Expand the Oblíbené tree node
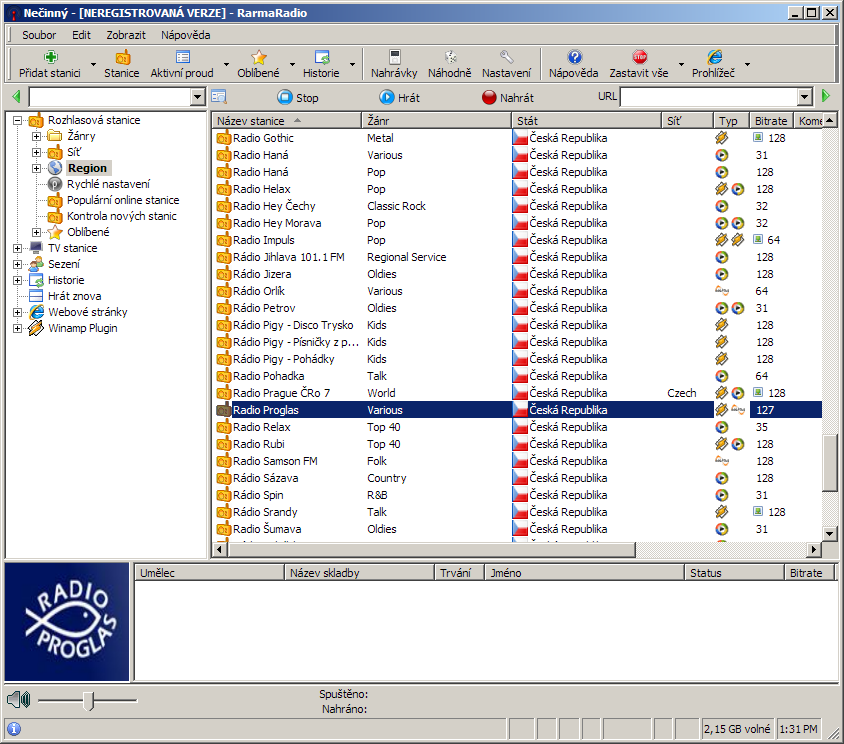Viewport: 844px width, 744px height. [36, 232]
